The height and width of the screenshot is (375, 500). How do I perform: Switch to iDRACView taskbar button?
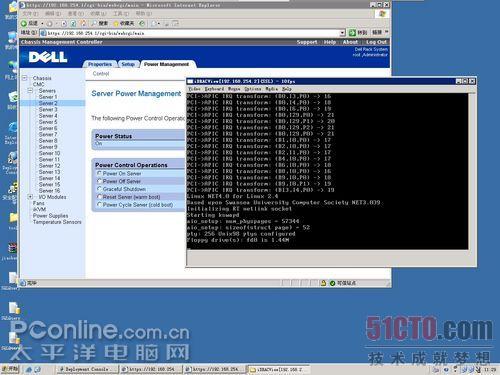(x=279, y=369)
